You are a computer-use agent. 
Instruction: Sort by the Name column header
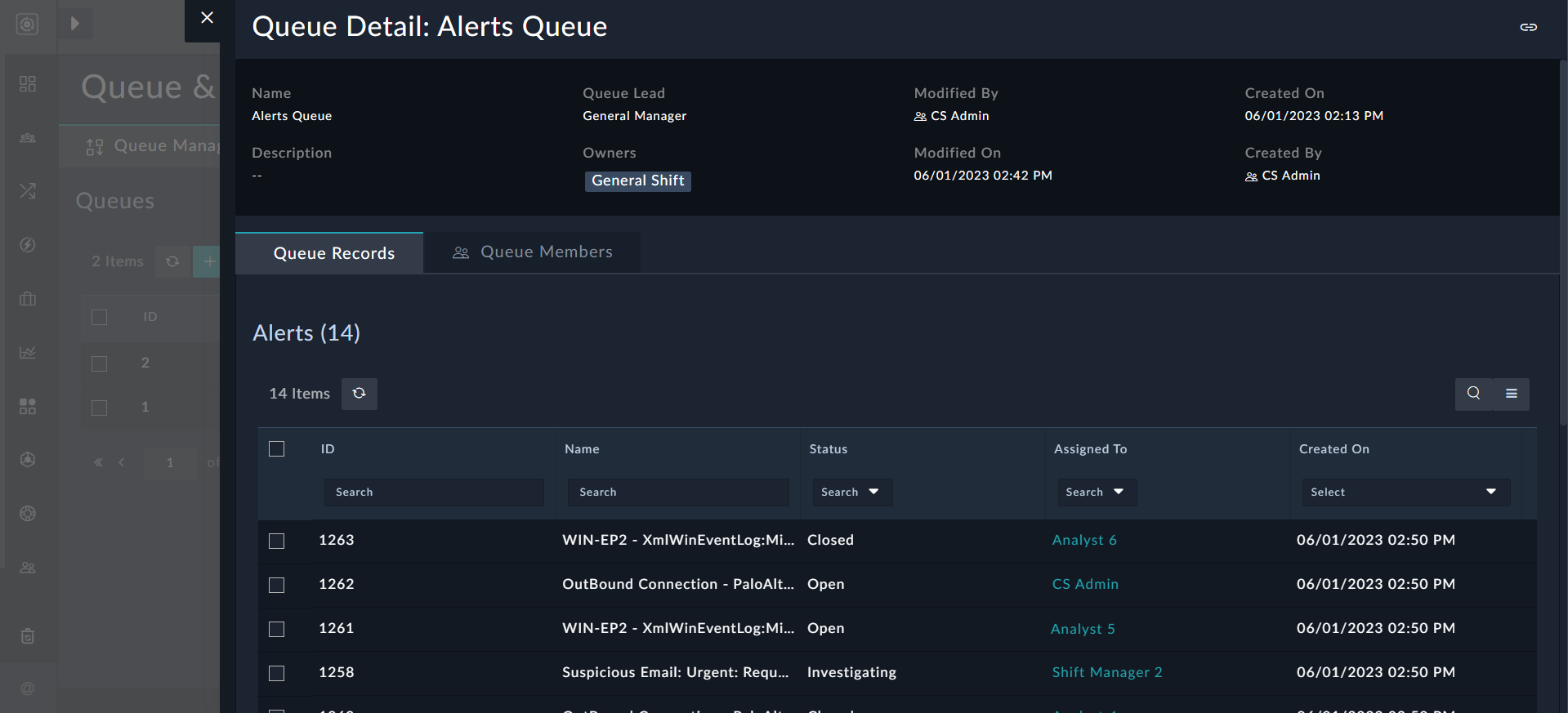[x=582, y=449]
